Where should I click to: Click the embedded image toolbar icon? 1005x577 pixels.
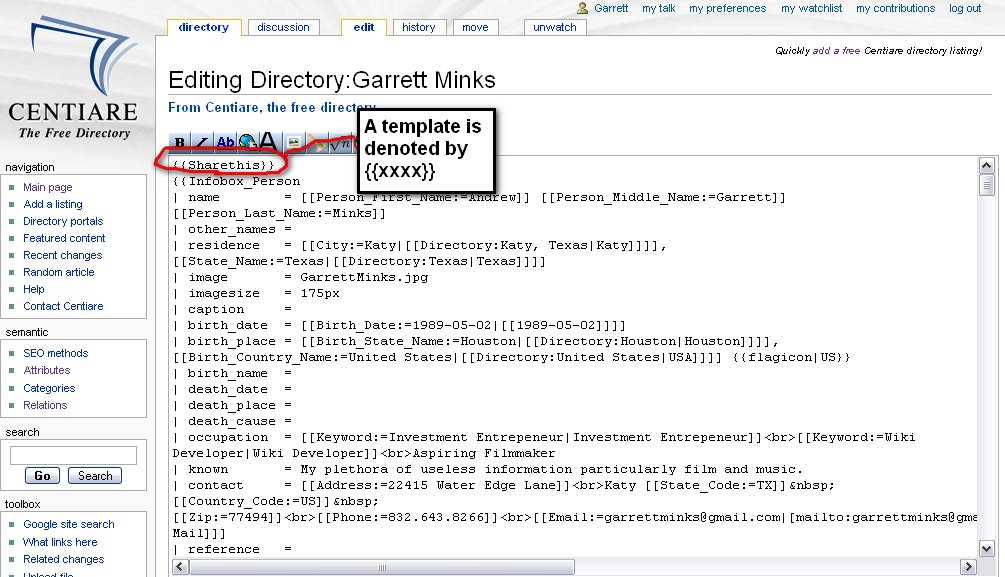(294, 143)
